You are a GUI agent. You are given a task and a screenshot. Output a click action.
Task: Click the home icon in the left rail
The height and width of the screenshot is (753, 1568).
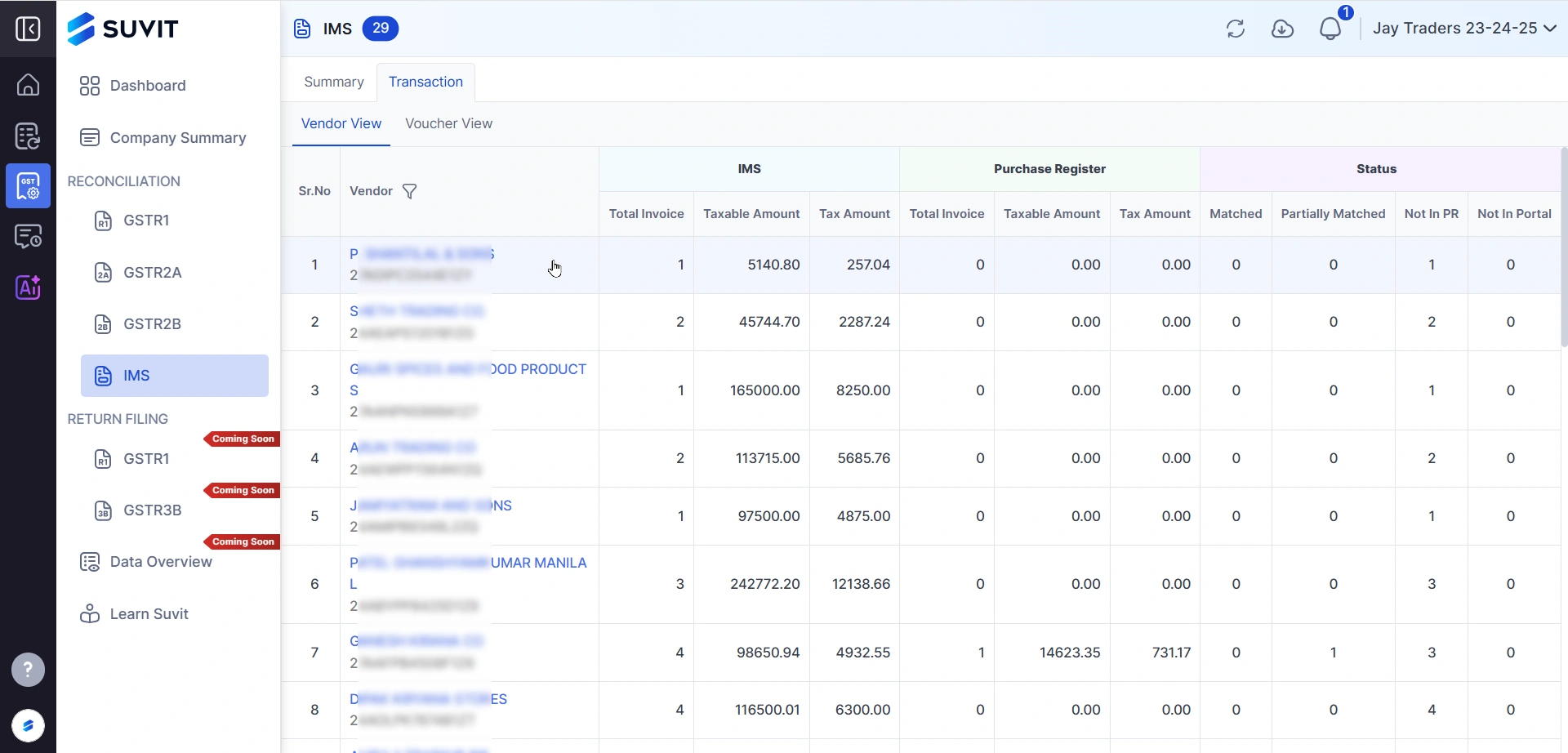(x=28, y=85)
